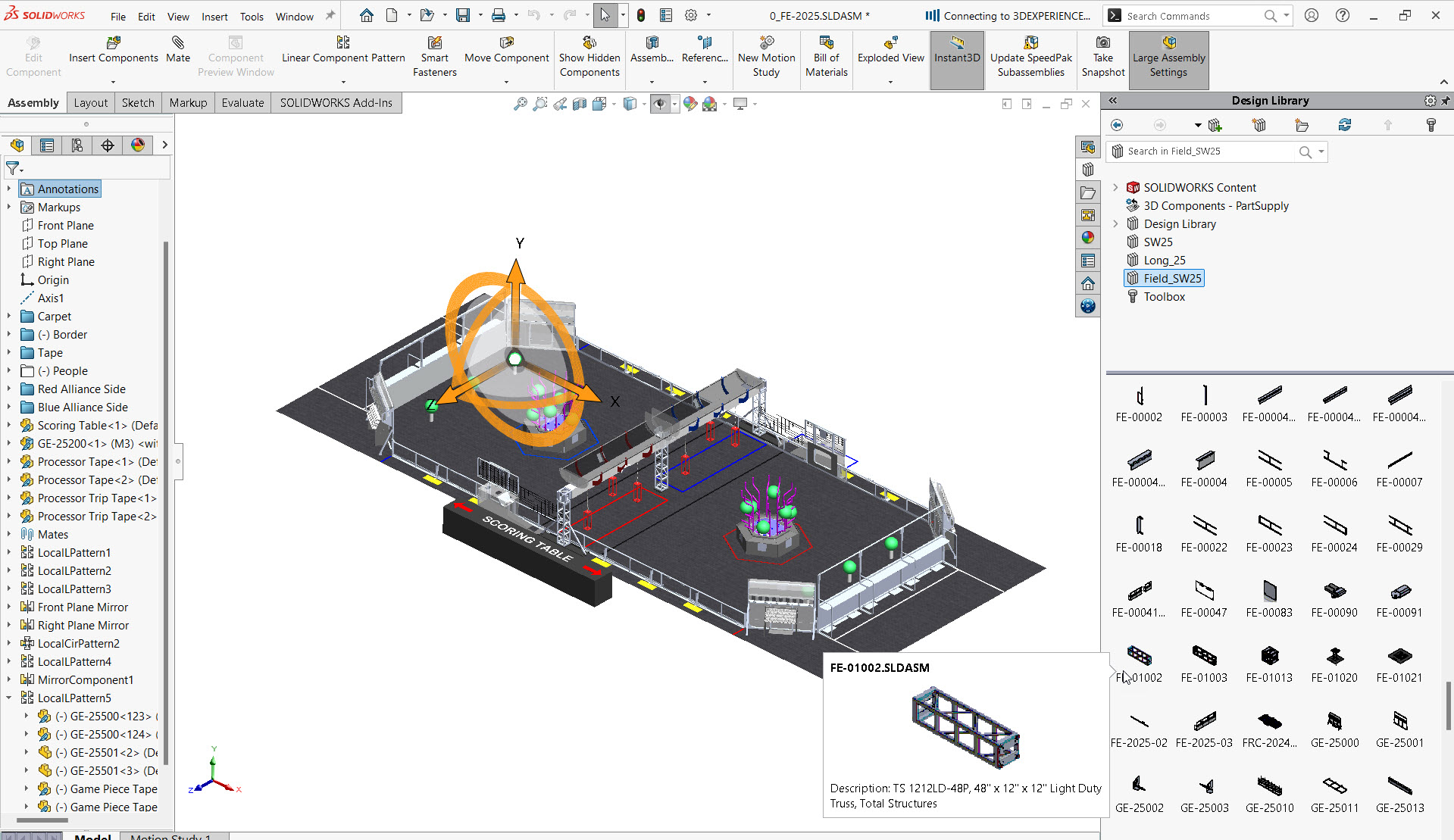
Task: Toggle section view in the heads-up toolbar
Action: [580, 103]
